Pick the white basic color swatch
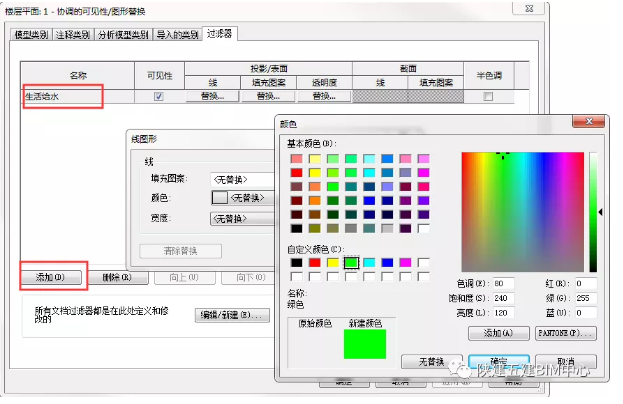623x404 pixels. pos(424,228)
